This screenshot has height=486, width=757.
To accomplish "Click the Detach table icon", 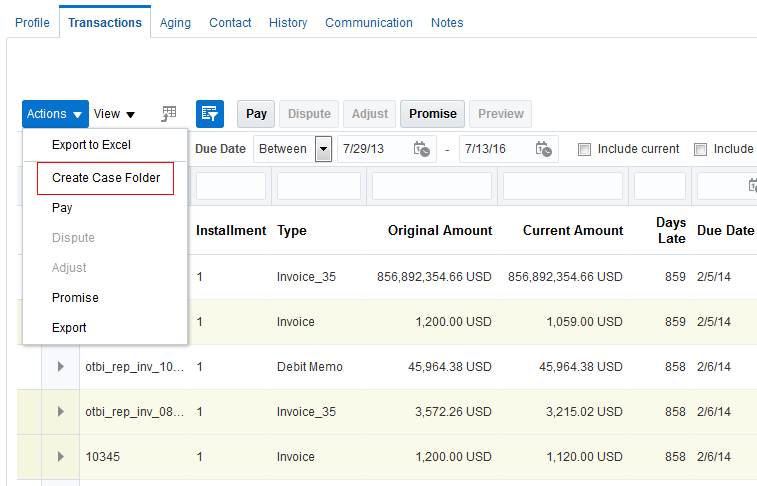I will [x=169, y=114].
